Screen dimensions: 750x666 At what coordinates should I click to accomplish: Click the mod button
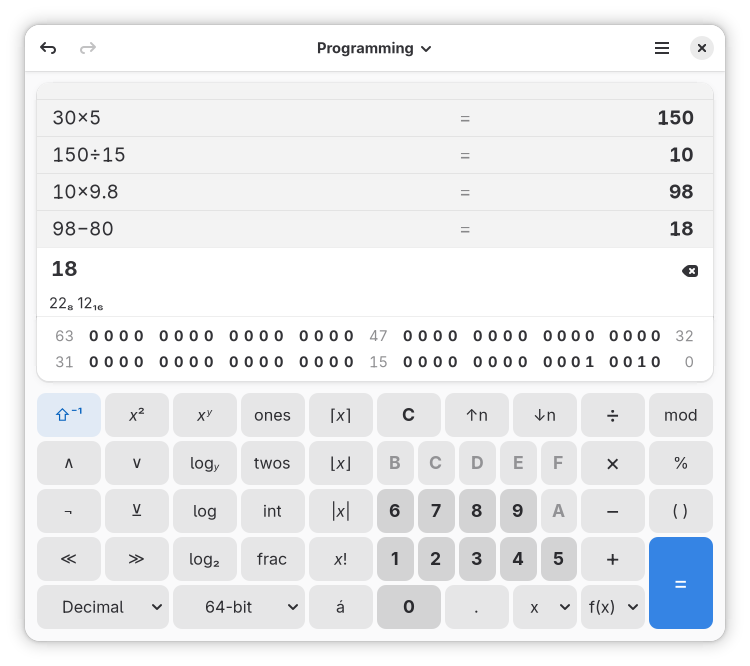680,415
